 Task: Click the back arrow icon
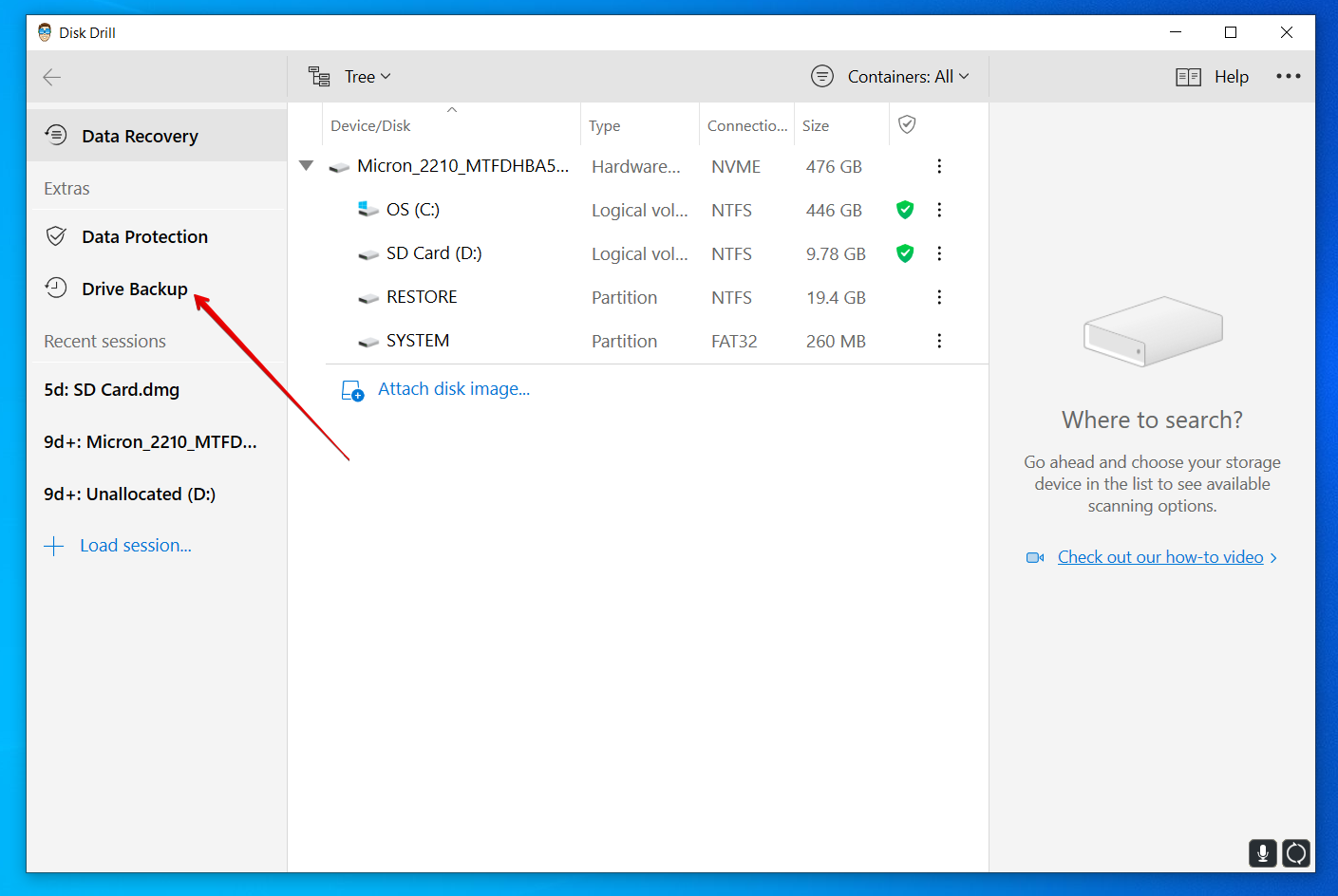52,77
